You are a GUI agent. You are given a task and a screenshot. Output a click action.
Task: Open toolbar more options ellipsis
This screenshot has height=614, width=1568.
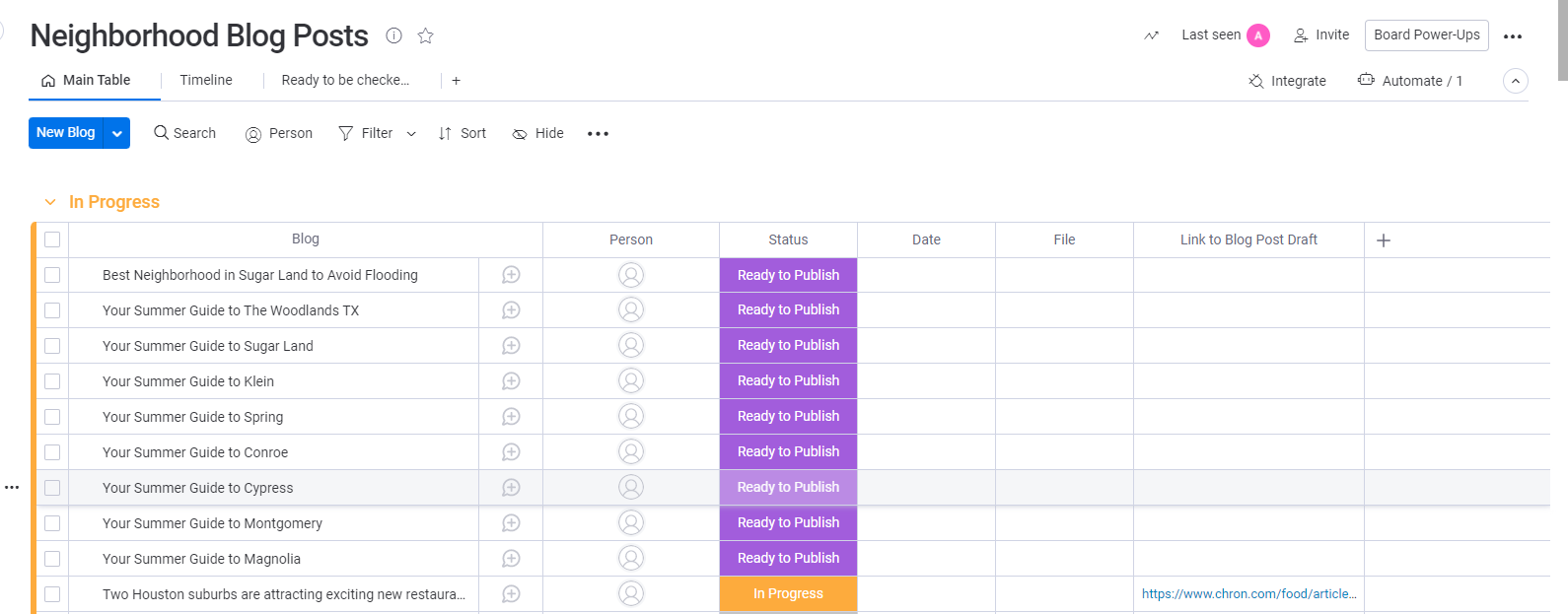598,134
